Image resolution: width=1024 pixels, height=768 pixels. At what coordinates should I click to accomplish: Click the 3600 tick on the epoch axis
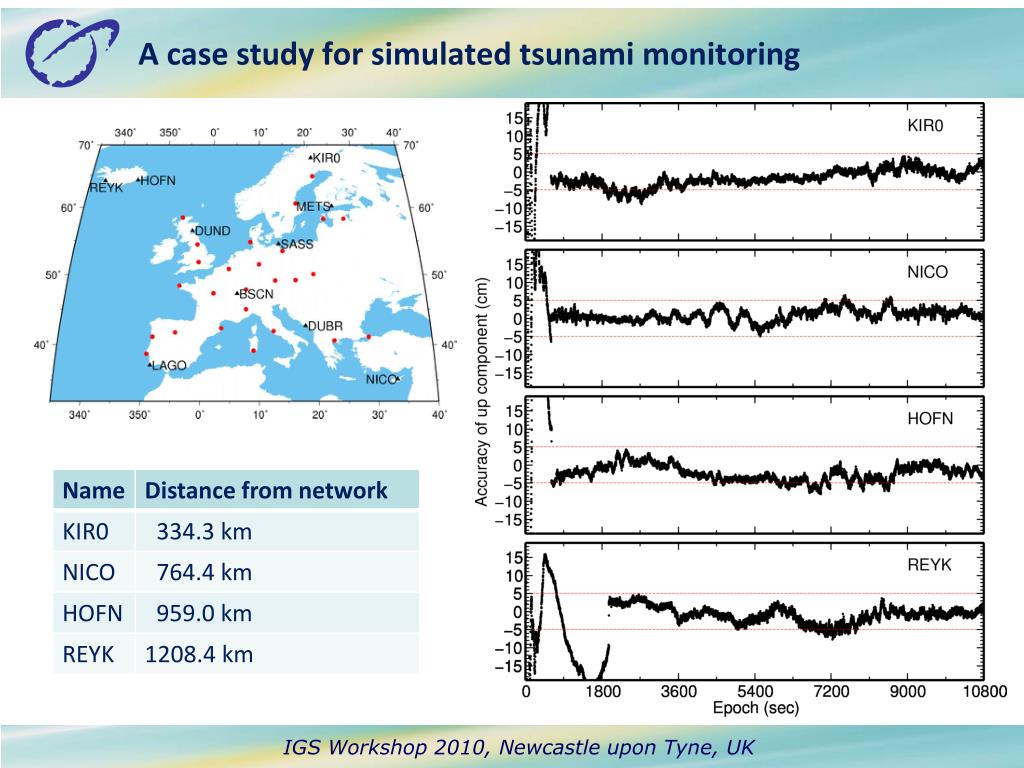(679, 692)
